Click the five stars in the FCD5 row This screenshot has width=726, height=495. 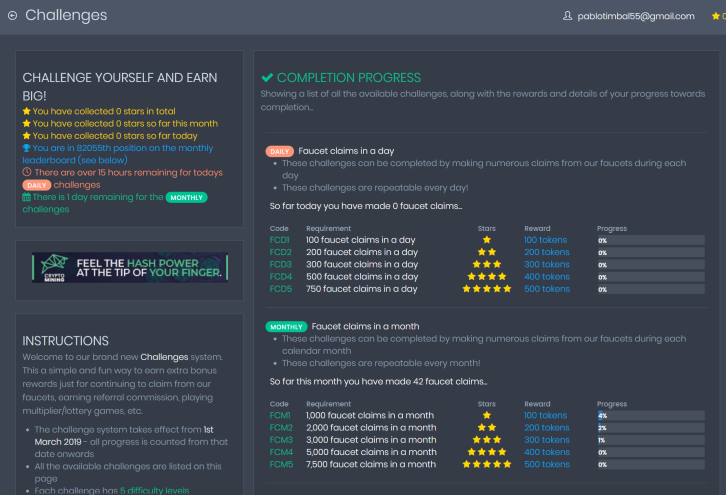(487, 289)
